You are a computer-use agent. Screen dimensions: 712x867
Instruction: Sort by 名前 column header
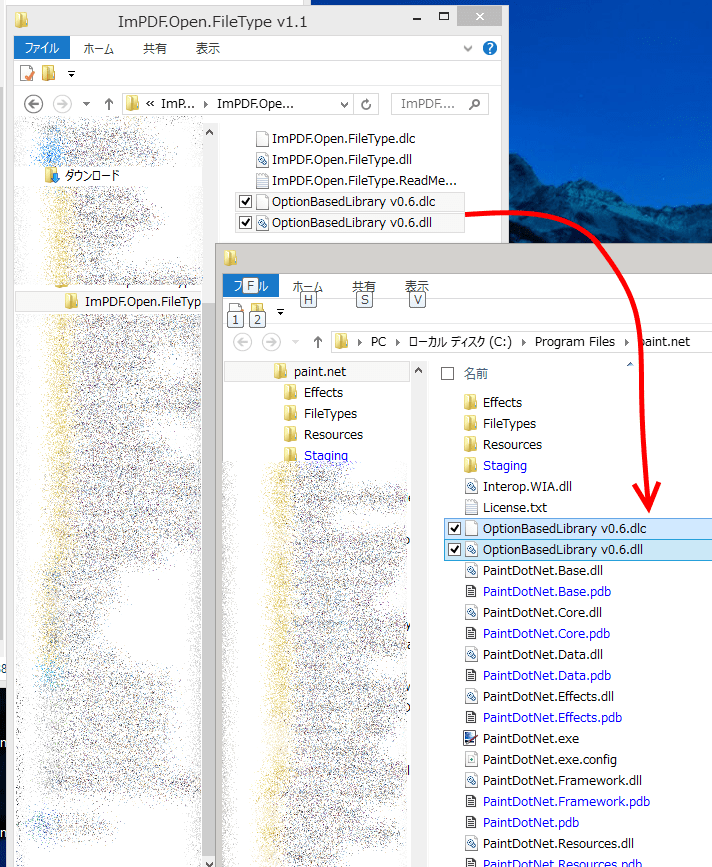click(475, 374)
